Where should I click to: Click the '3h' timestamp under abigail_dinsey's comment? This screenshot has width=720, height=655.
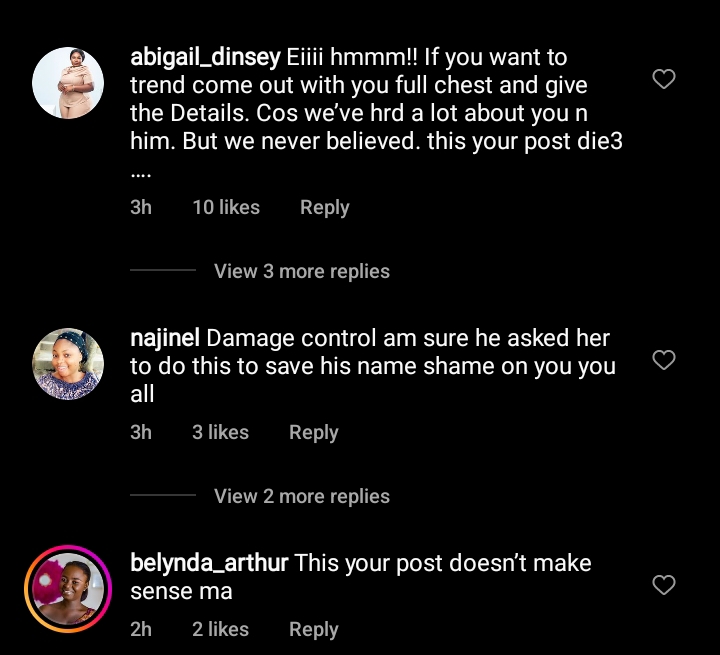pos(141,207)
